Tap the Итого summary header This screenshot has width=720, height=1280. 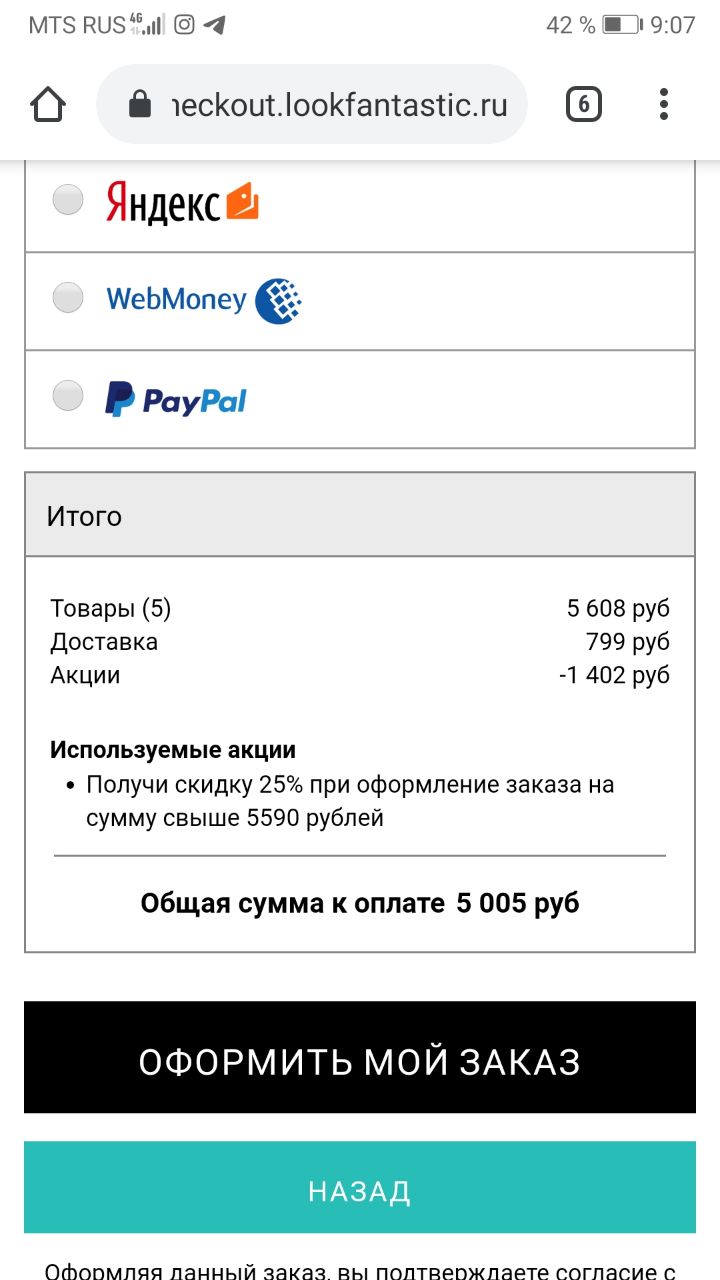click(360, 514)
